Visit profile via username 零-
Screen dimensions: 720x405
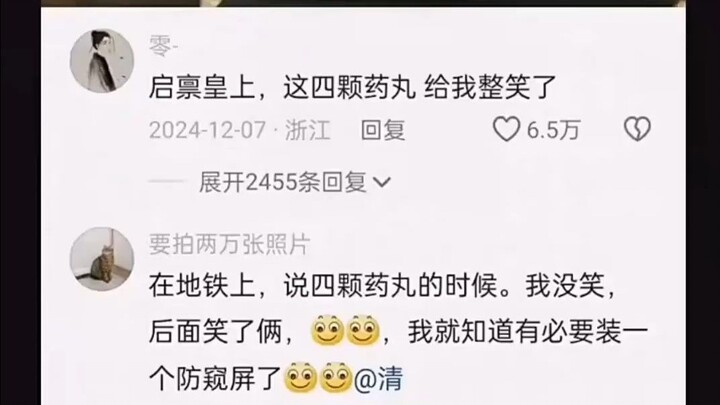point(163,46)
